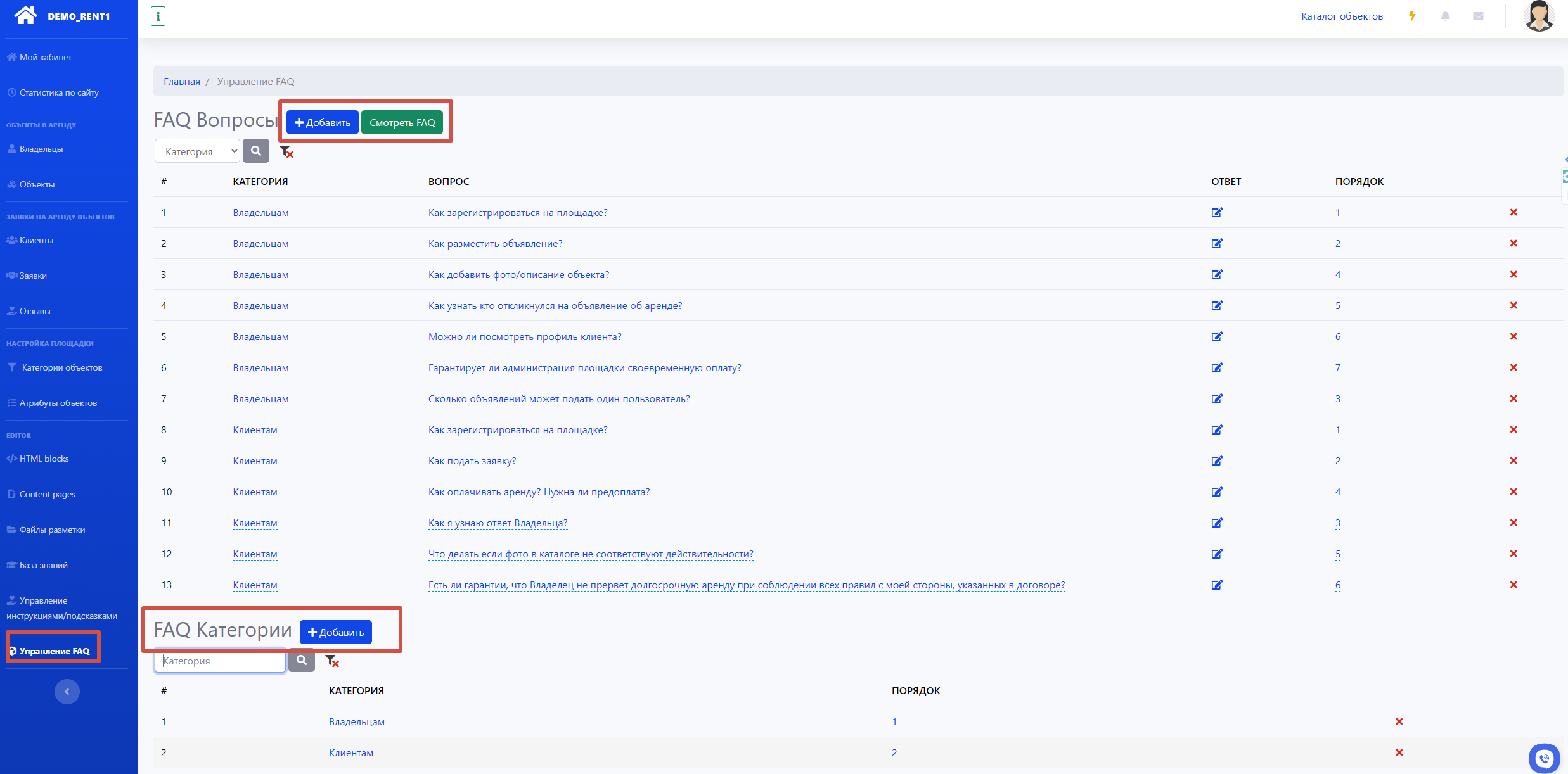Screen dimensions: 1568x774
Task: Remove the Владельцам category with the red cross
Action: point(1399,721)
